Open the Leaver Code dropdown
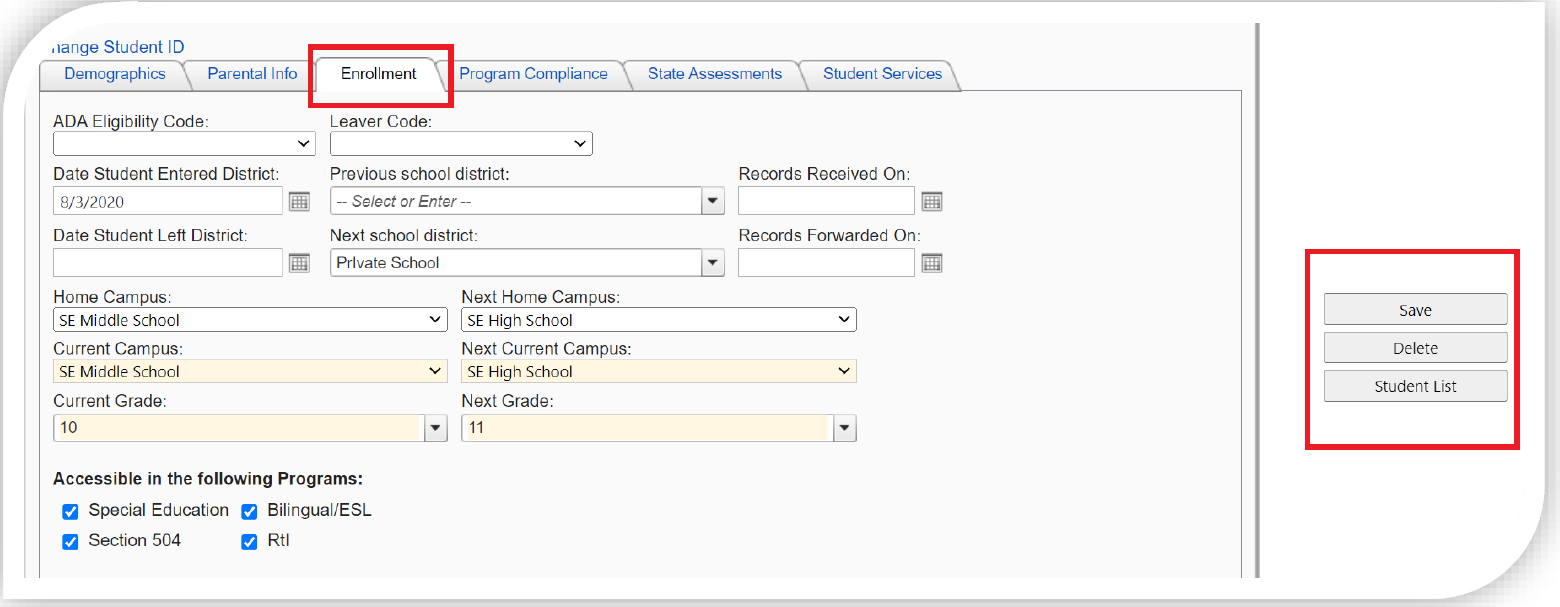This screenshot has width=1560, height=607. coord(461,144)
